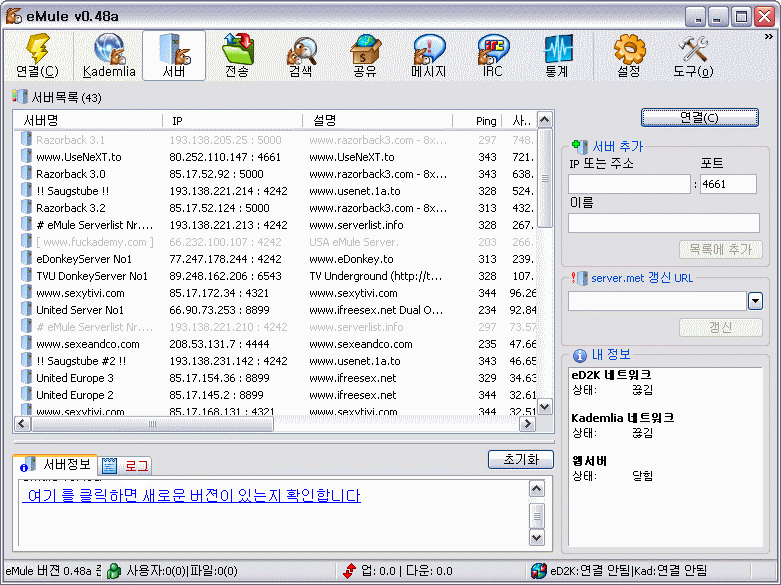Click the 초기화 button
Image resolution: width=781 pixels, height=585 pixels.
click(x=521, y=459)
